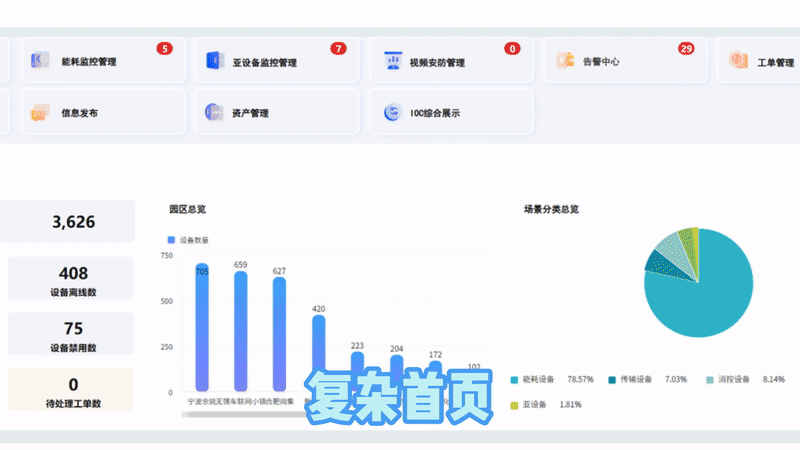Open the 工单管理 module icon
Image resolution: width=800 pixels, height=450 pixels.
[x=738, y=60]
